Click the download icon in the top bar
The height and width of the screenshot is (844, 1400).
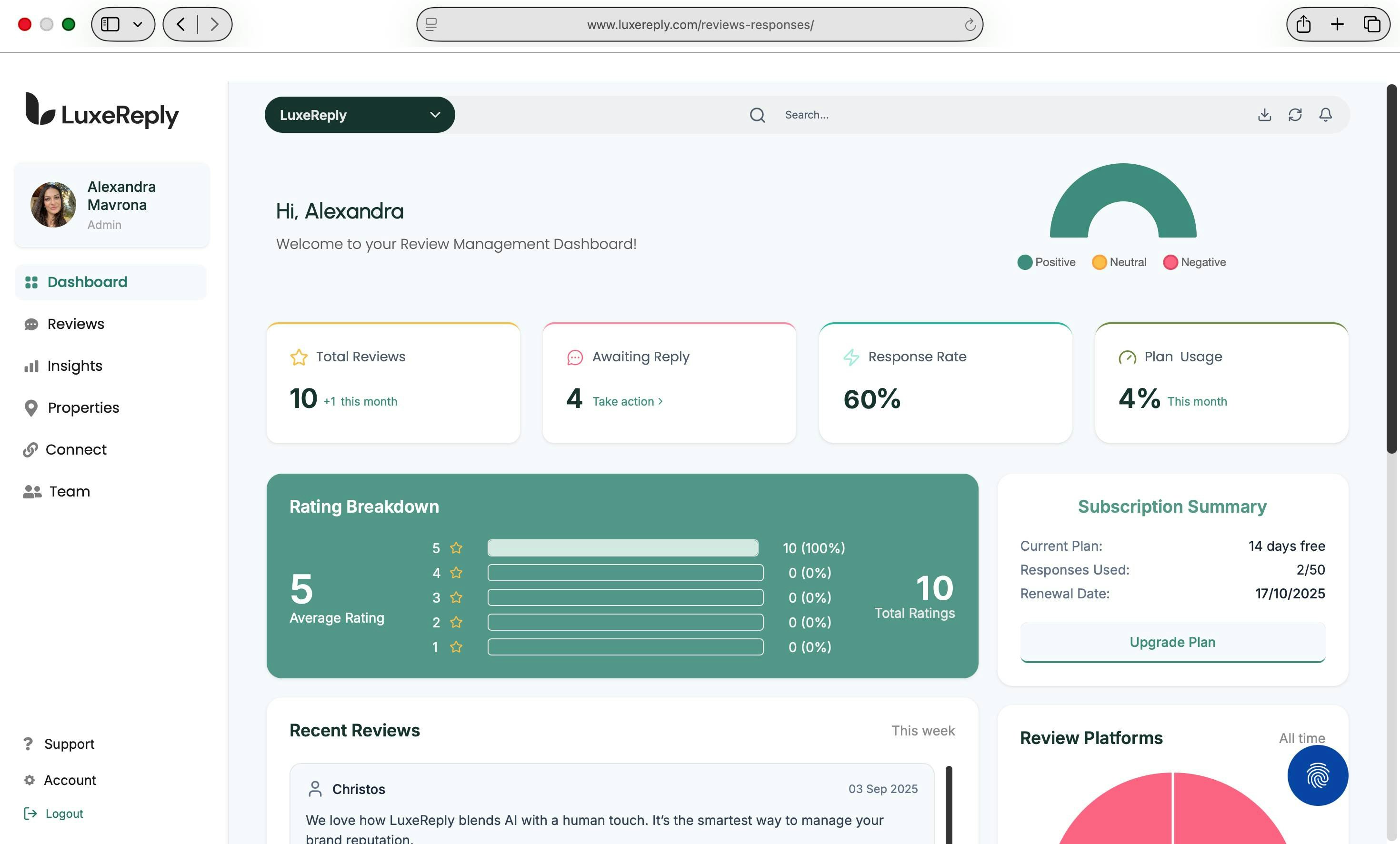1264,115
